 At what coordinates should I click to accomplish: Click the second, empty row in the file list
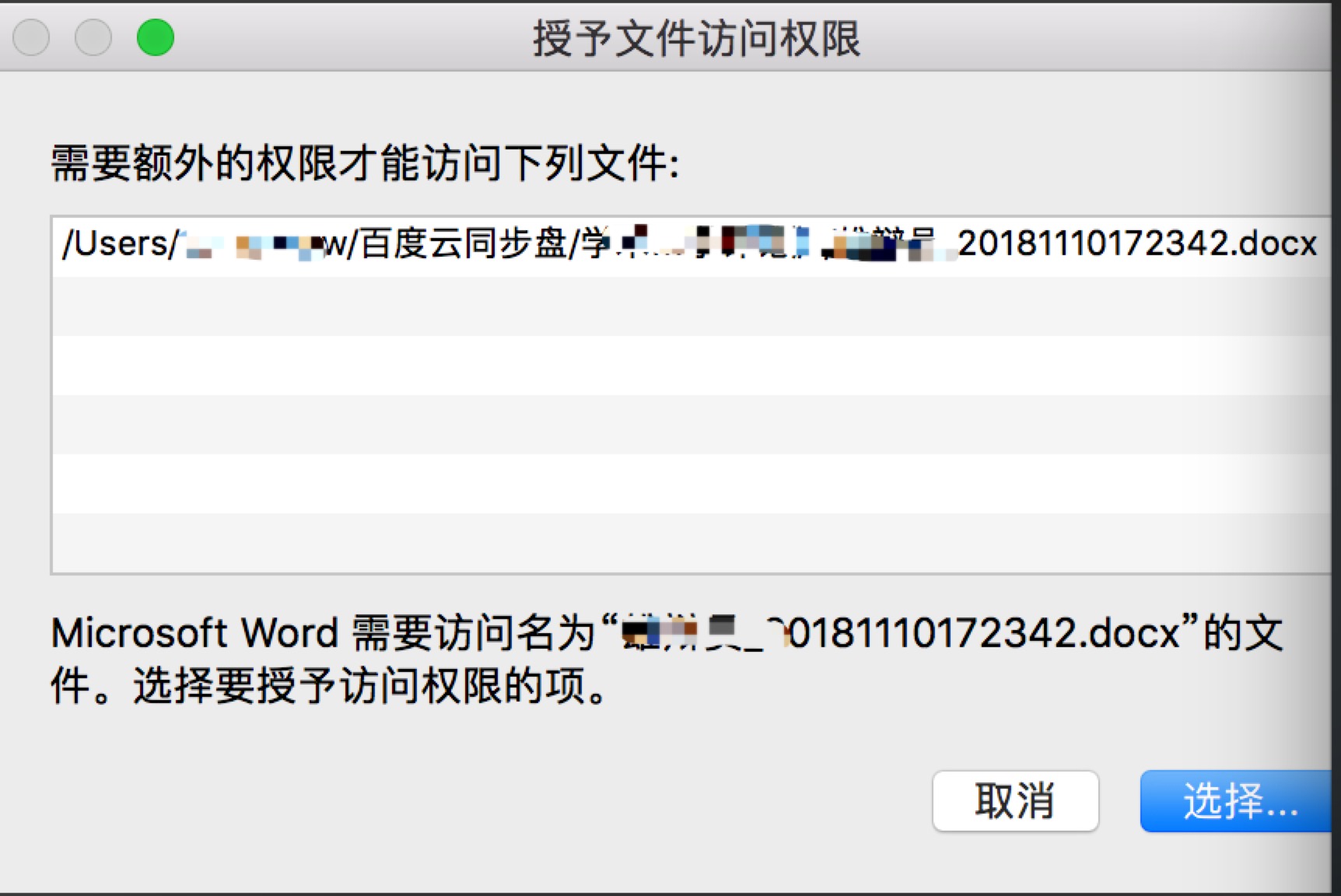click(x=691, y=306)
